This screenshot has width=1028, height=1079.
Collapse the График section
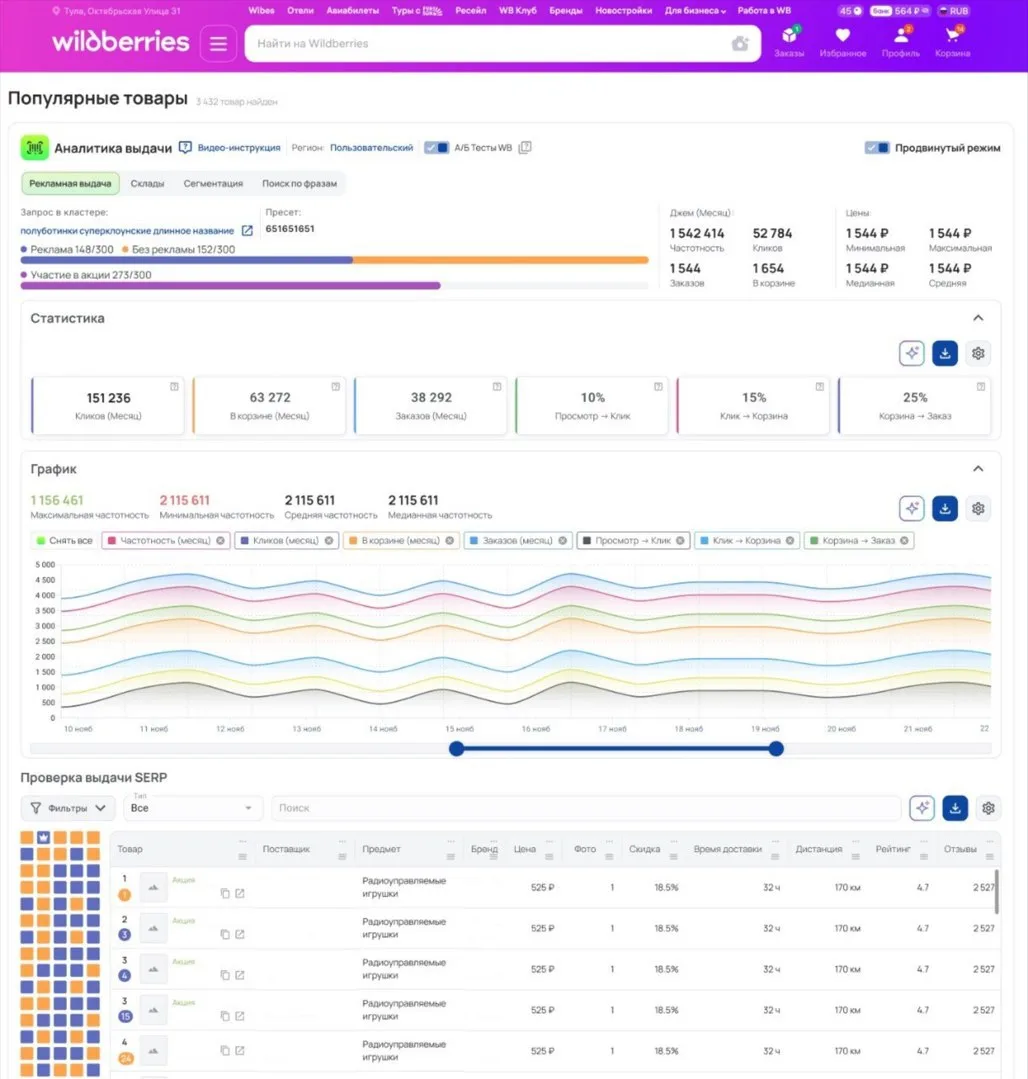(978, 469)
